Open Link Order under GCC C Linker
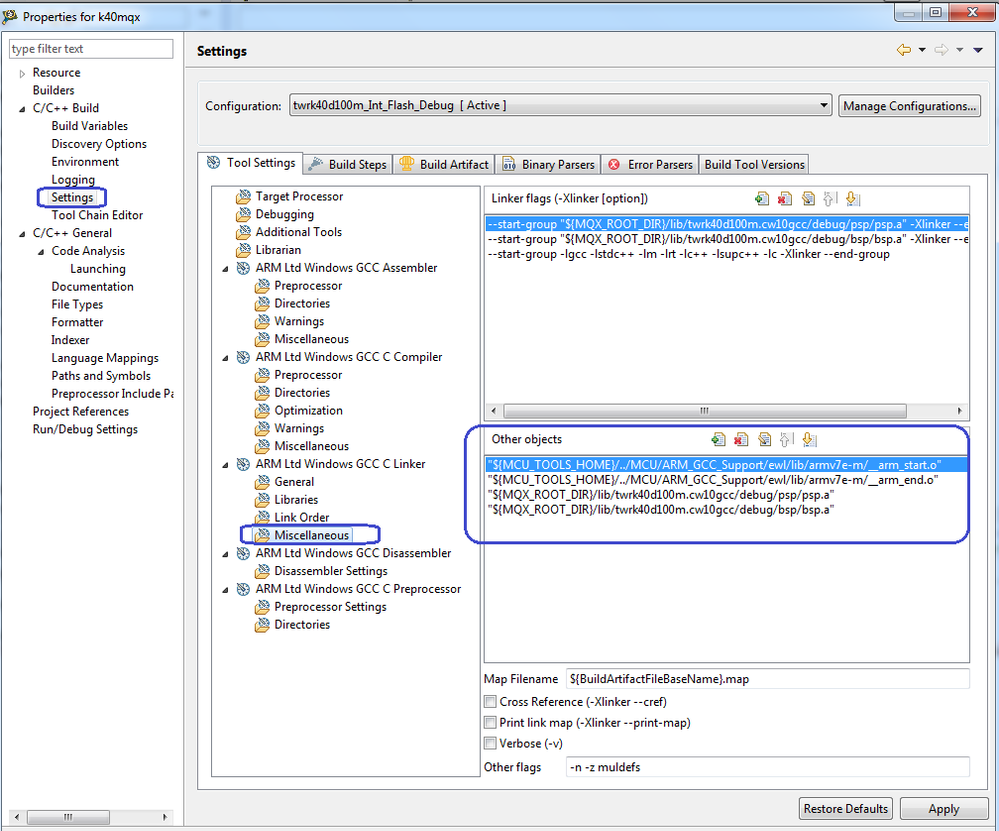The width and height of the screenshot is (999, 831). (301, 517)
